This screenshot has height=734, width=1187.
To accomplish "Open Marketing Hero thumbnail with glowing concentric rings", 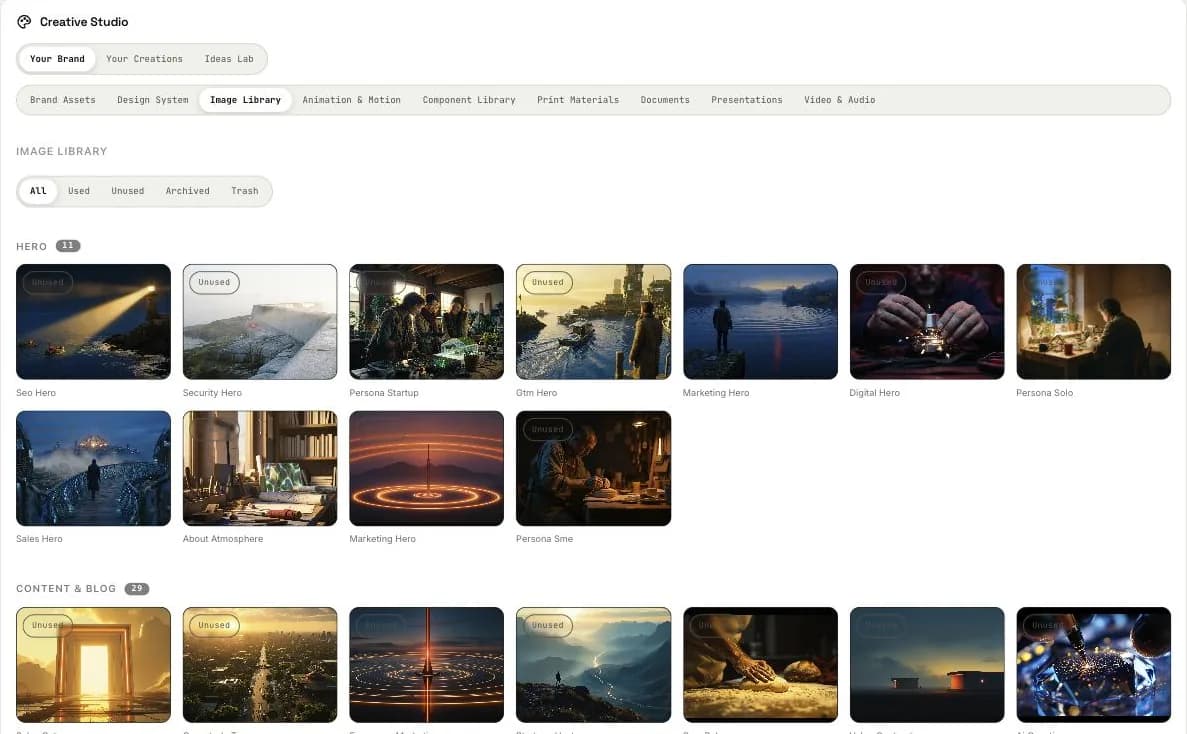I will point(426,468).
